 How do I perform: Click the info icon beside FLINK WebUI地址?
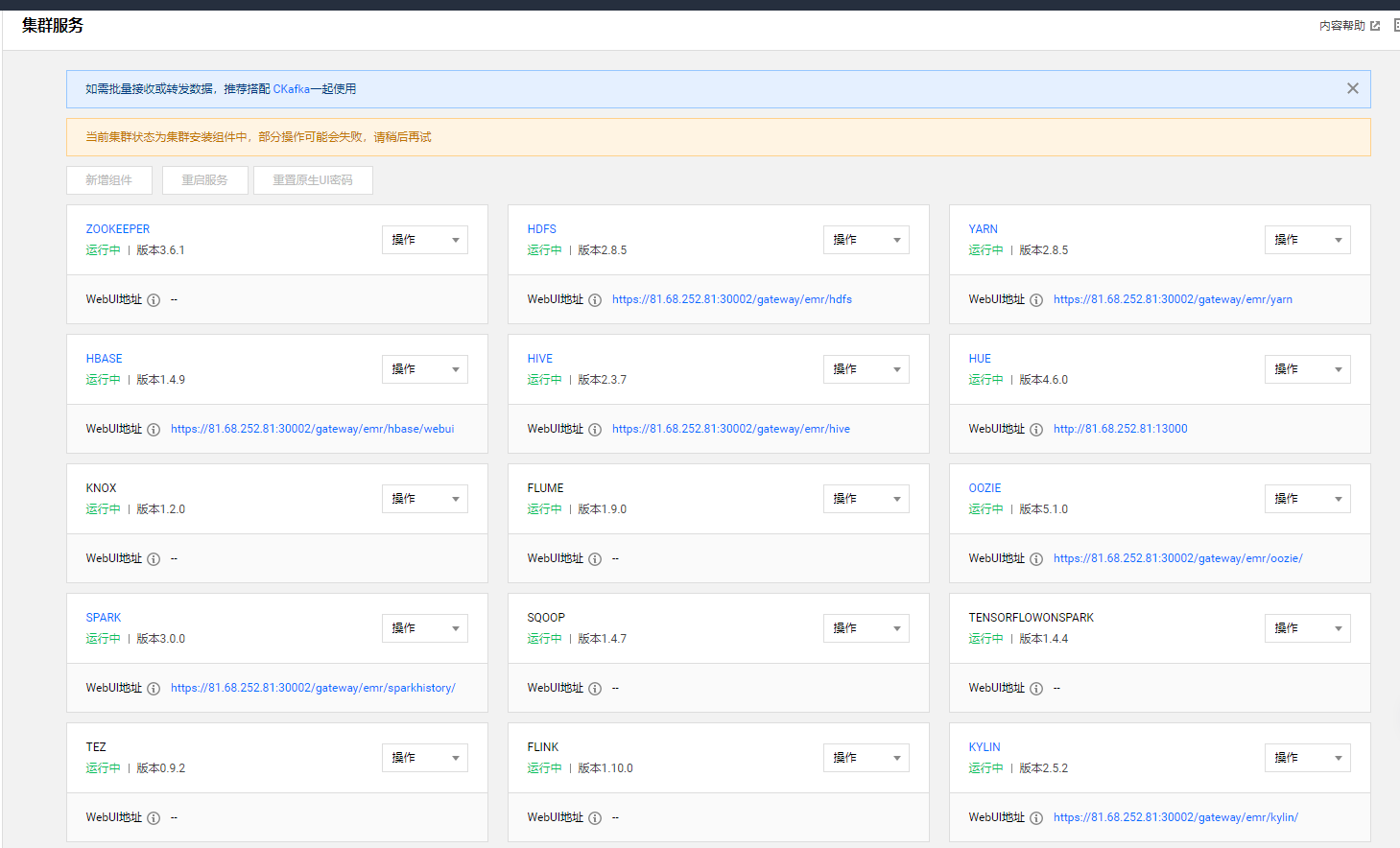pos(595,818)
